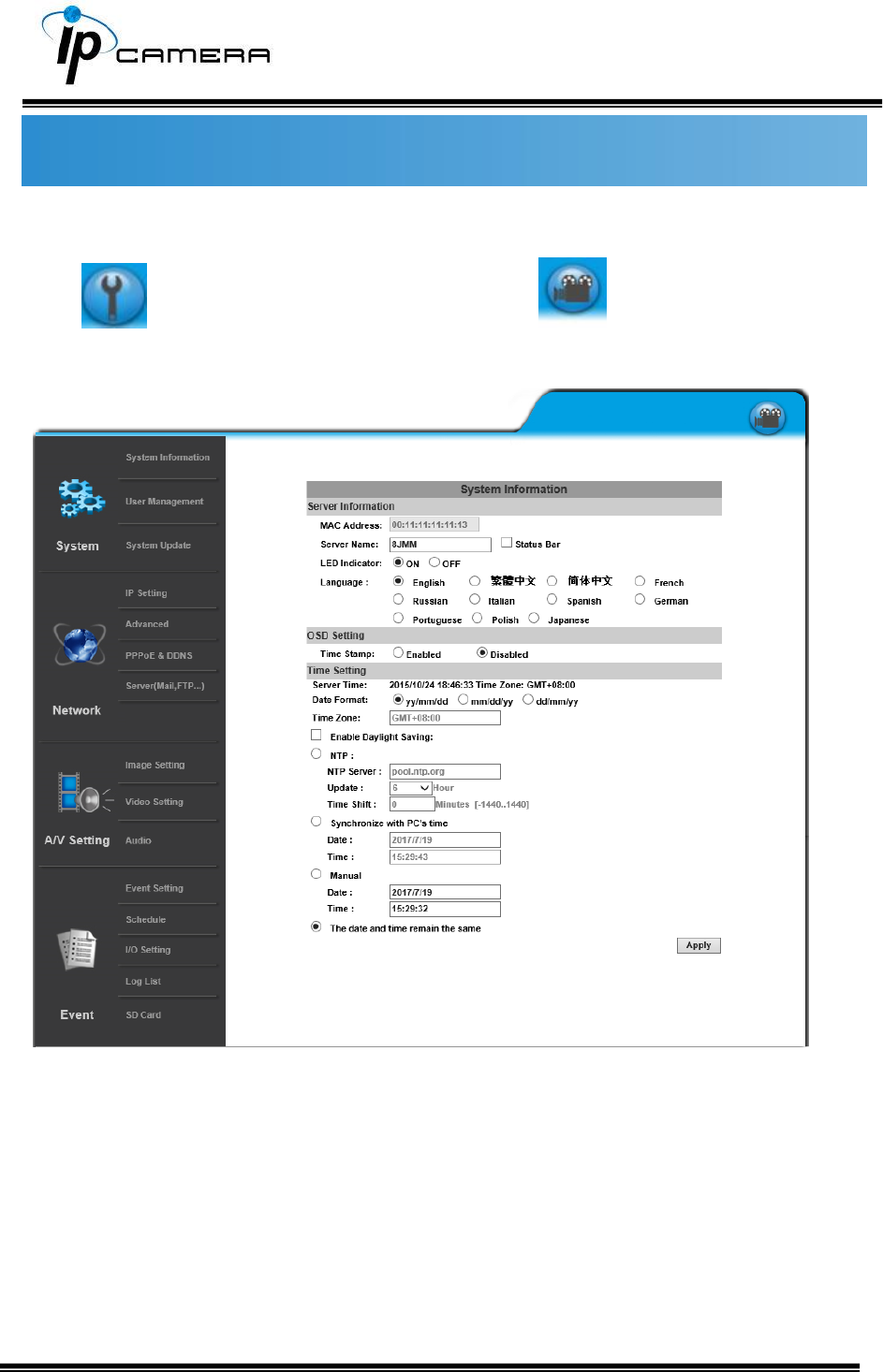
Task: Choose yy/mm/dd date format
Action: tap(398, 700)
